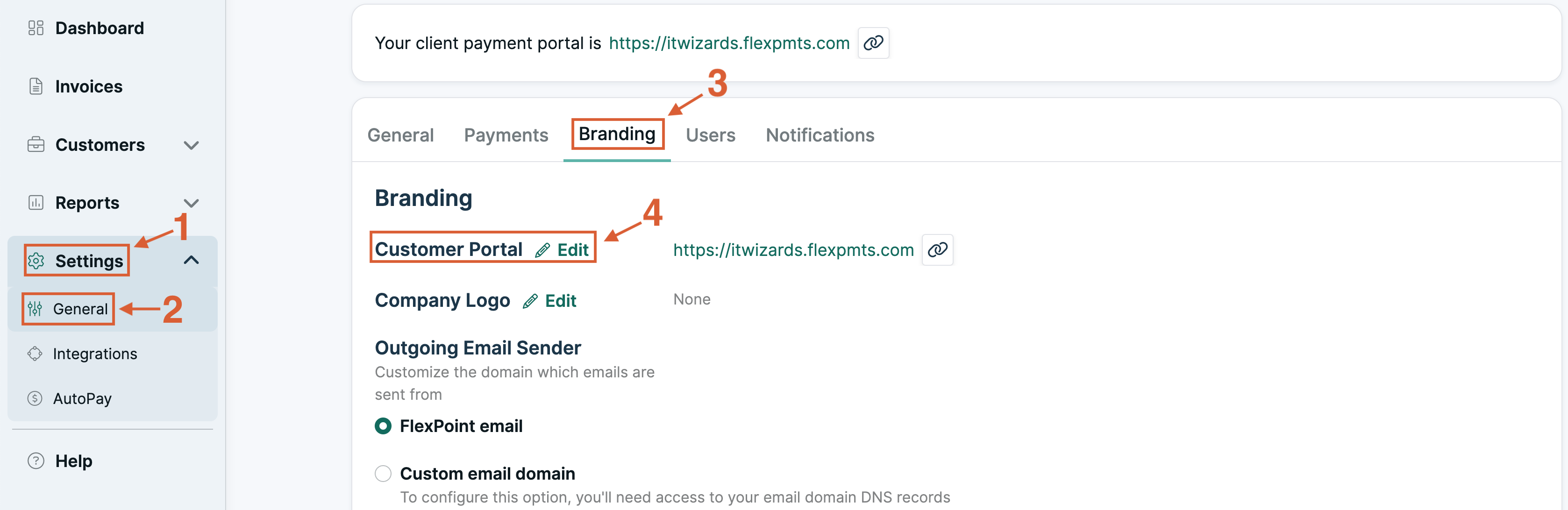Screen dimensions: 1568x510
Task: Click the sliders icon next to General
Action: (36, 309)
